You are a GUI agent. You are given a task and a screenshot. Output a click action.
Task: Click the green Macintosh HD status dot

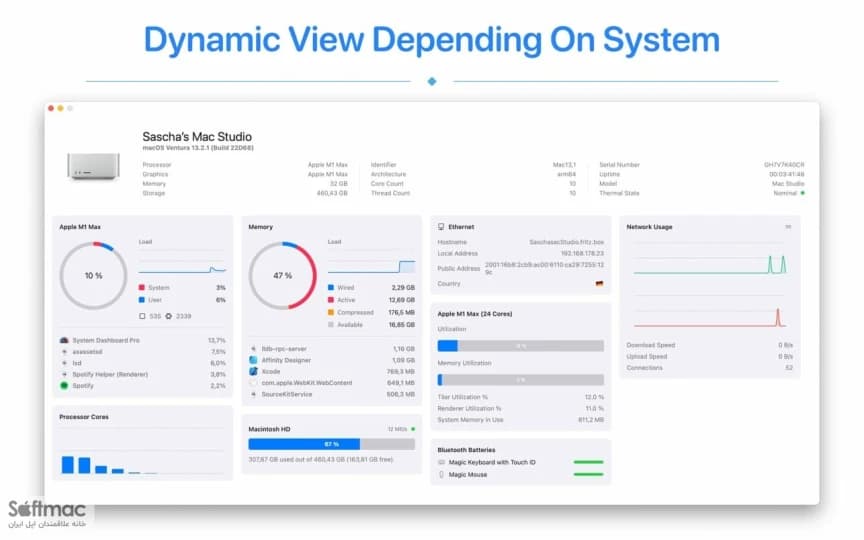click(413, 429)
